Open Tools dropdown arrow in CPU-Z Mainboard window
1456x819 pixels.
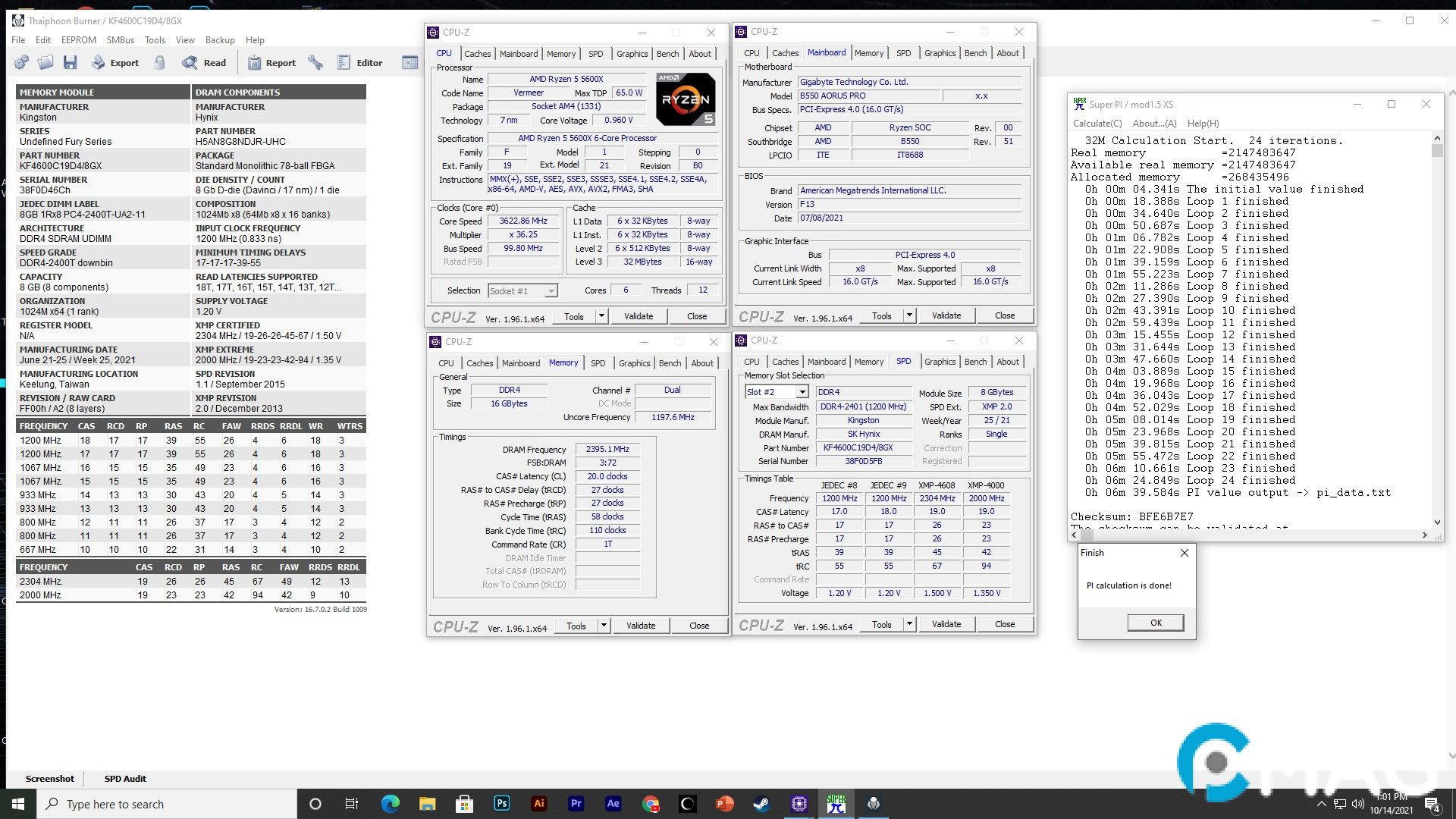[x=909, y=315]
